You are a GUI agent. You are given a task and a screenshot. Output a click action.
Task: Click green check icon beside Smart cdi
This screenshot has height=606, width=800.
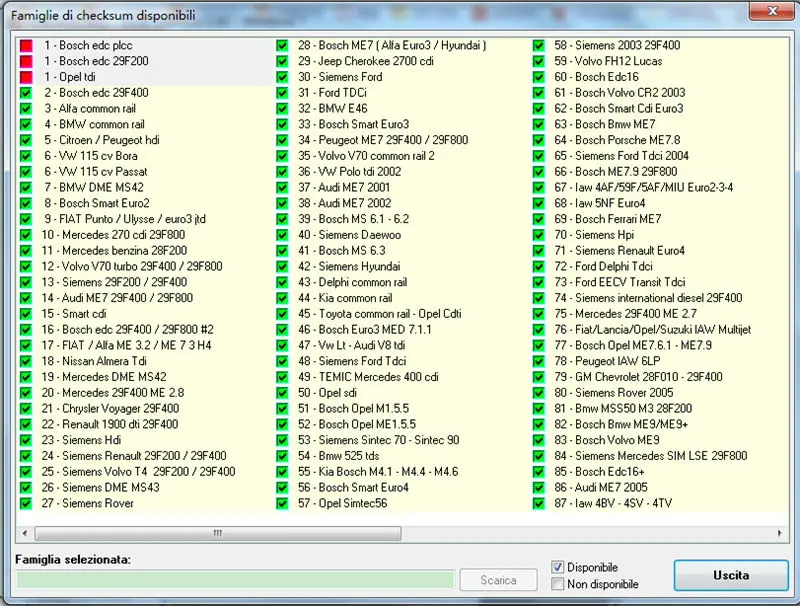26,314
